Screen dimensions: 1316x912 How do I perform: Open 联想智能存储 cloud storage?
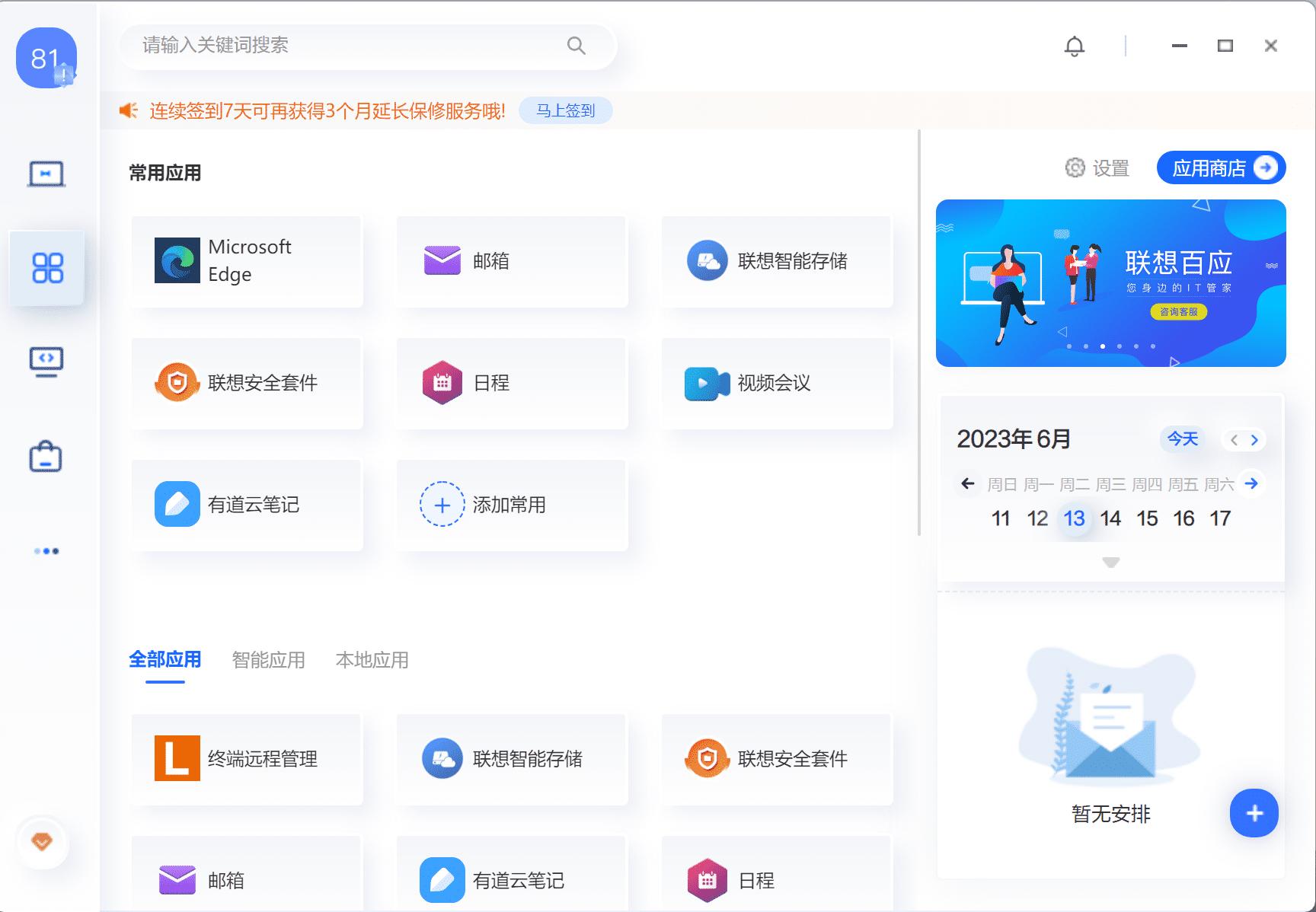pyautogui.click(x=775, y=260)
